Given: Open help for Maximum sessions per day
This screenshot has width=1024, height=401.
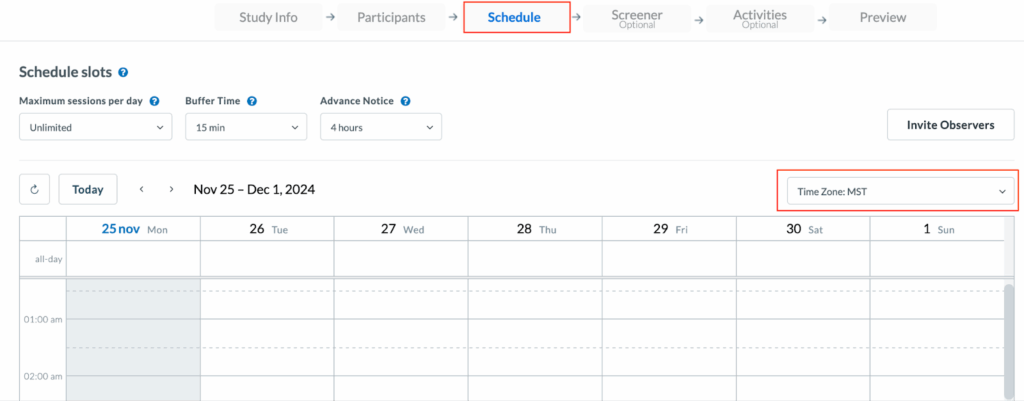Looking at the screenshot, I should (154, 101).
